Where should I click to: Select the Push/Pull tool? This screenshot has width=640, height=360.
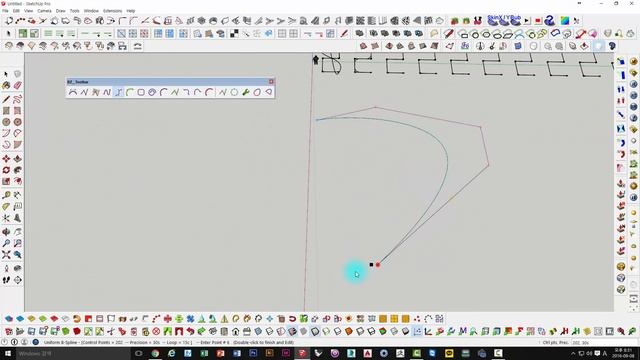pyautogui.click(x=18, y=159)
